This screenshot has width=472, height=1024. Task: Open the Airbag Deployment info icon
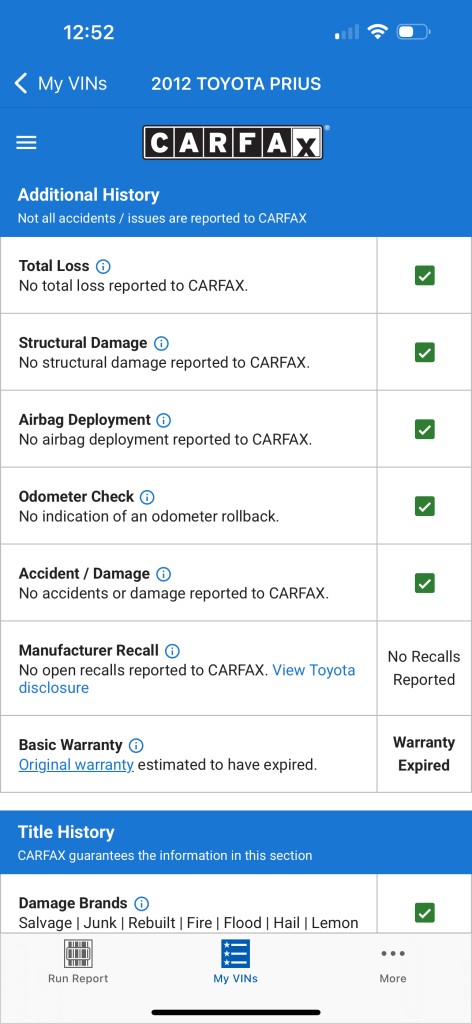coord(164,421)
